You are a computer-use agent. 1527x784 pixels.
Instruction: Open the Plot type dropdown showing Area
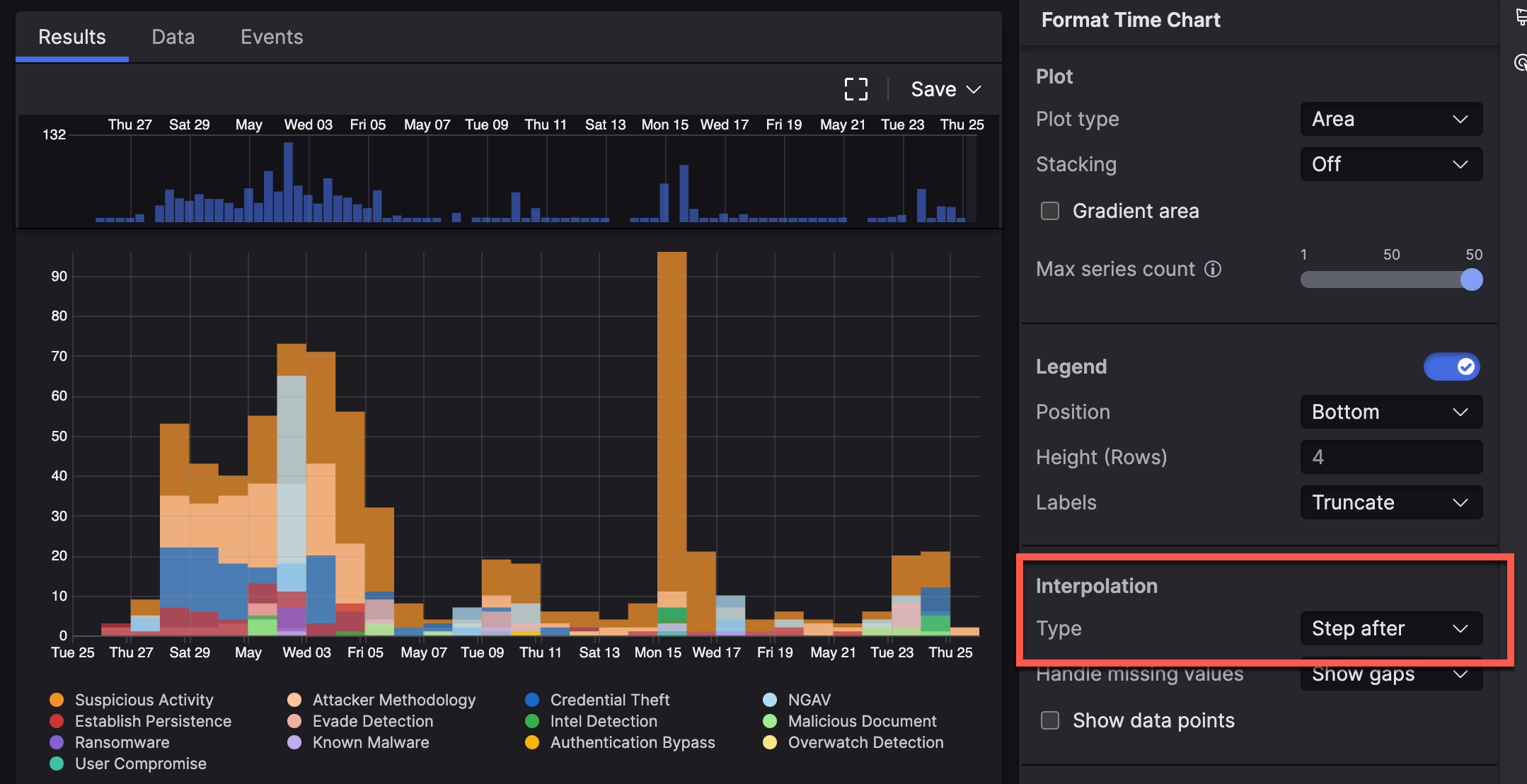coord(1390,119)
